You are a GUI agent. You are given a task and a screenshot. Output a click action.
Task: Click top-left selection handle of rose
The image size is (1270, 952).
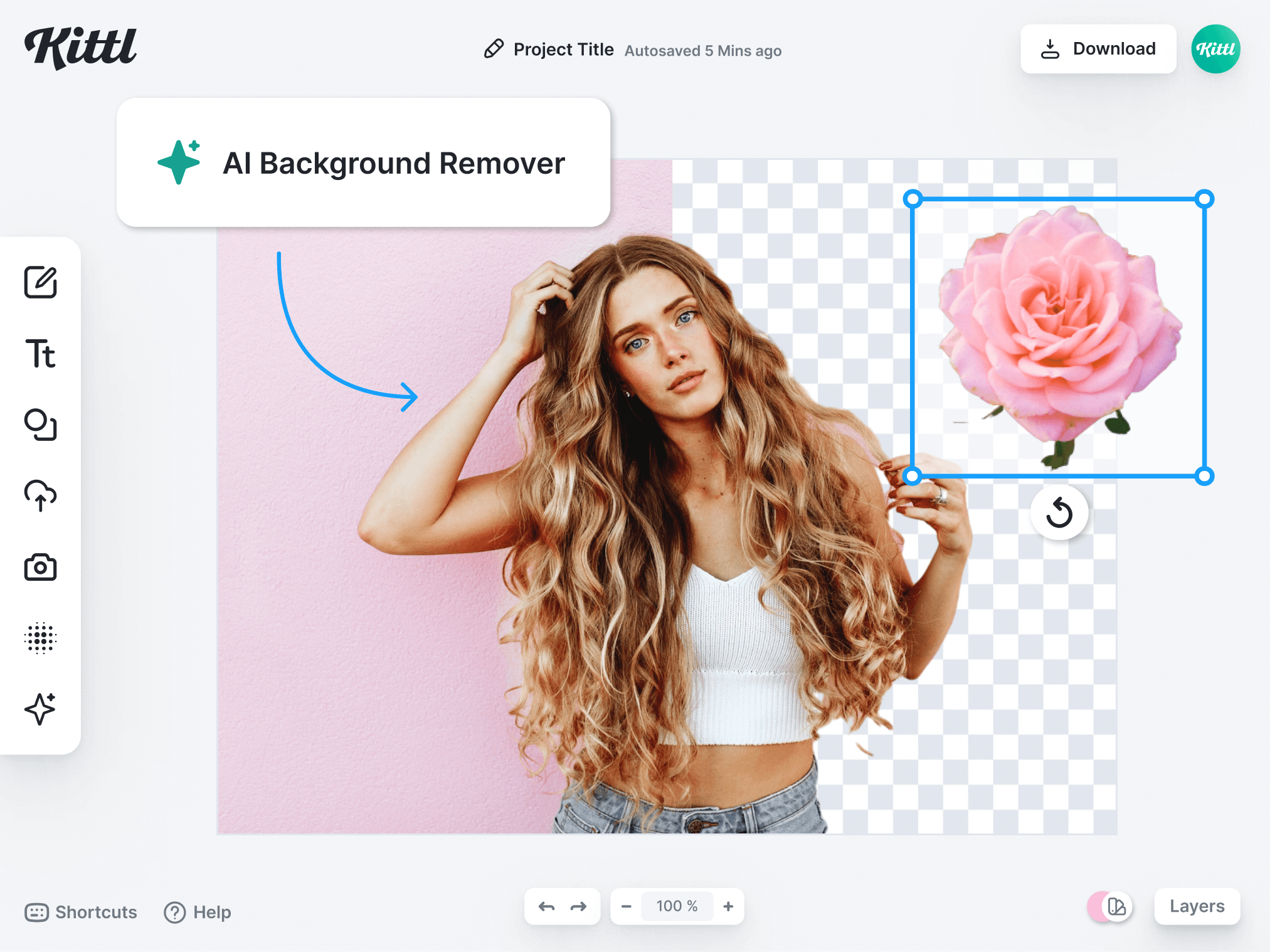click(x=913, y=199)
